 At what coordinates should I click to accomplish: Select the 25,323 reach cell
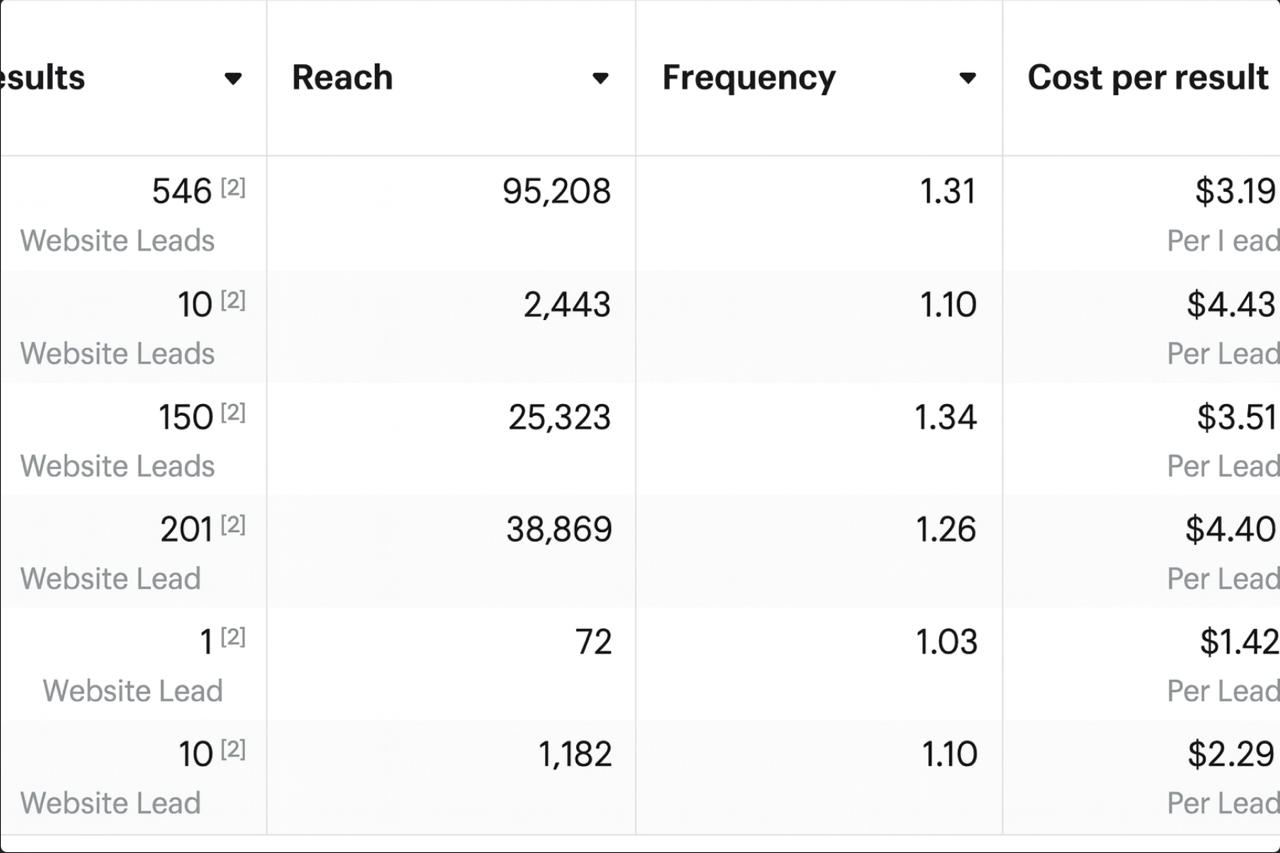(559, 417)
